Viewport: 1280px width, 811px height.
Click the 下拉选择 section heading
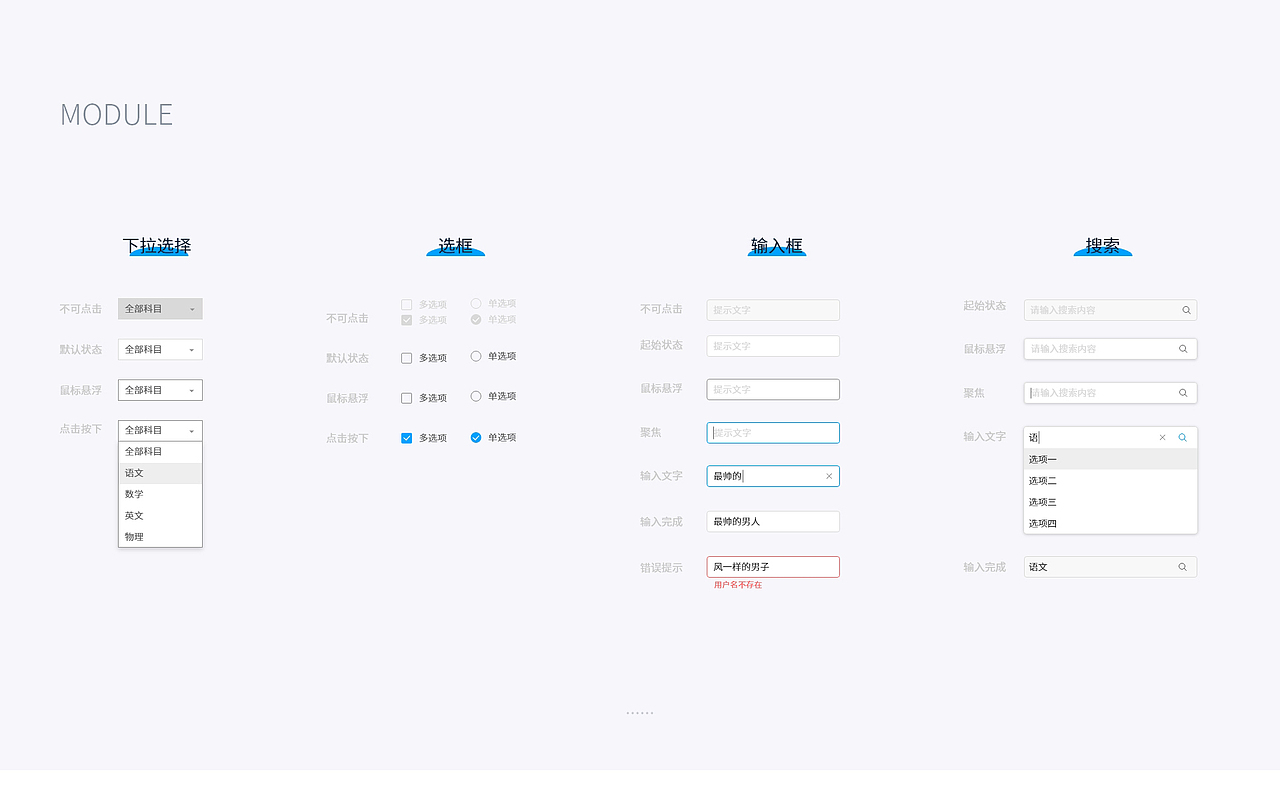pyautogui.click(x=157, y=246)
